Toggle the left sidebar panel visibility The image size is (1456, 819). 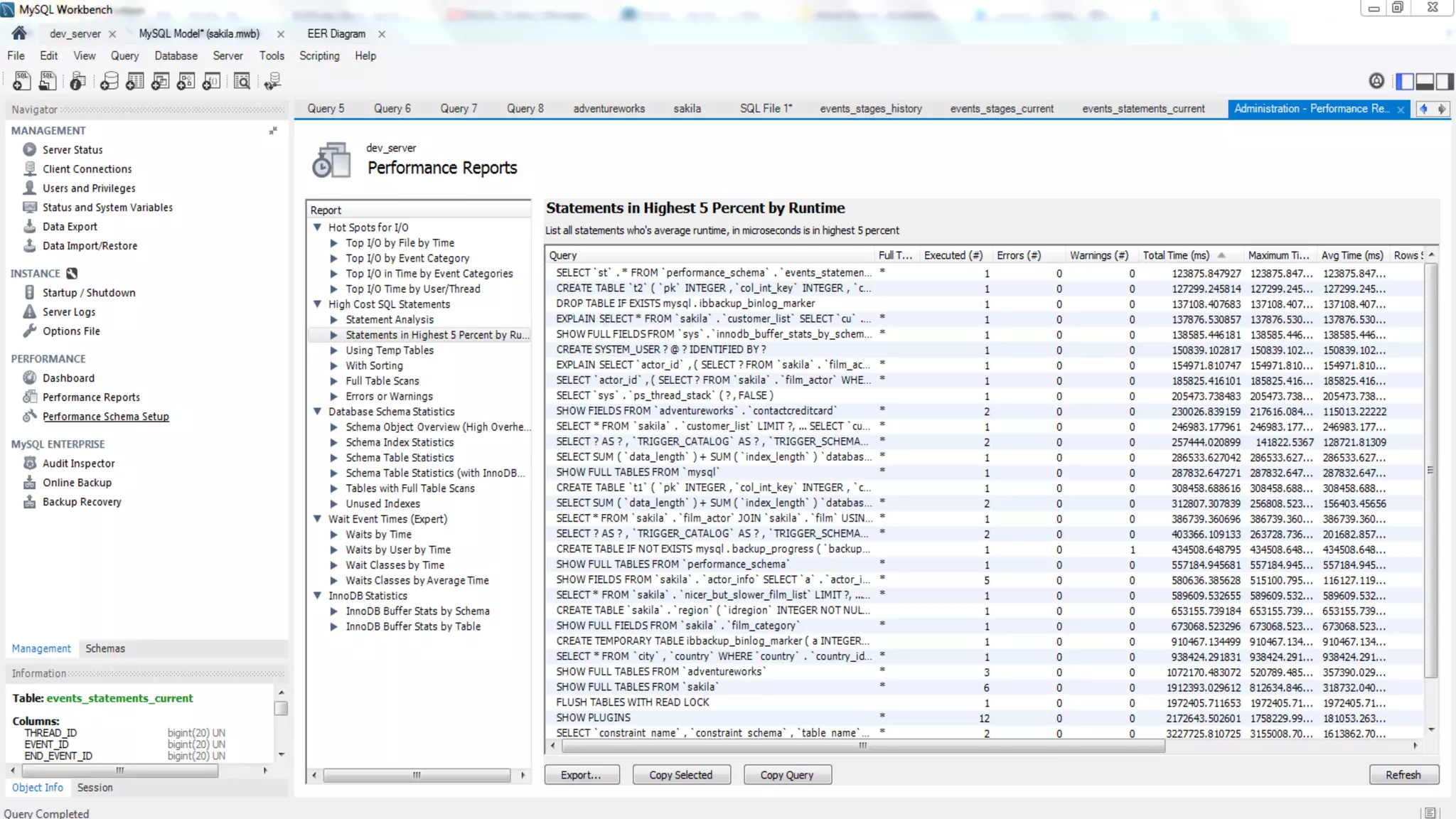pos(1405,81)
